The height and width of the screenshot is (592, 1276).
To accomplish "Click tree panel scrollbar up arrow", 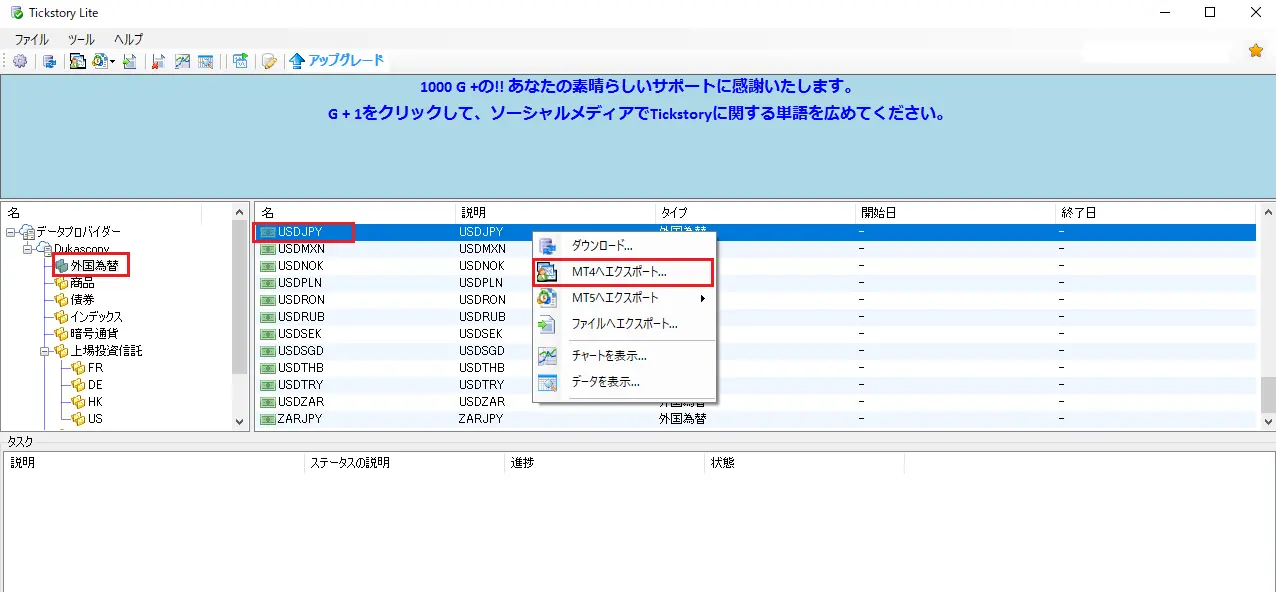I will coord(240,212).
